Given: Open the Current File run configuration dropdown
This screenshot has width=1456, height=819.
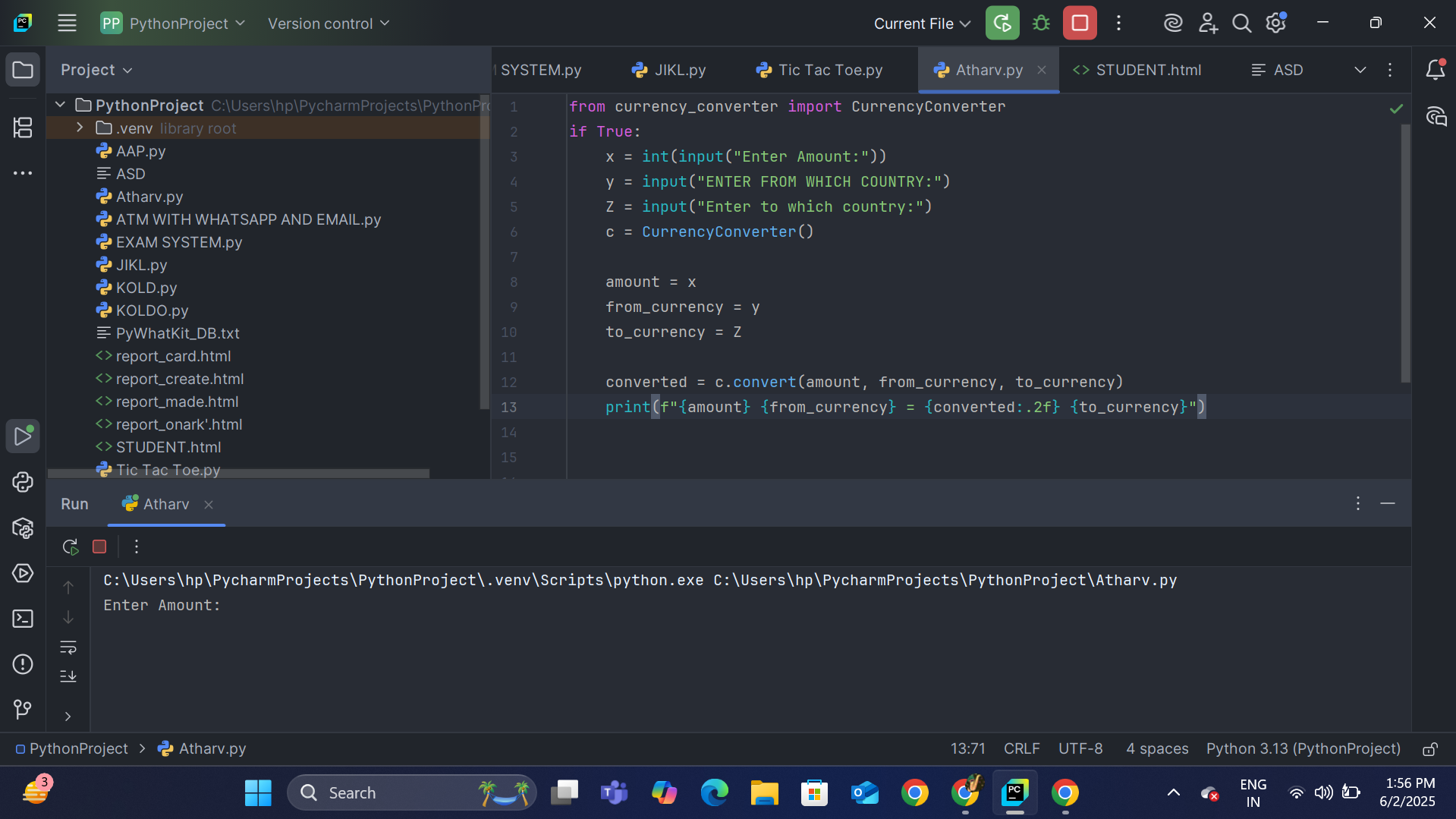Looking at the screenshot, I should tap(922, 24).
